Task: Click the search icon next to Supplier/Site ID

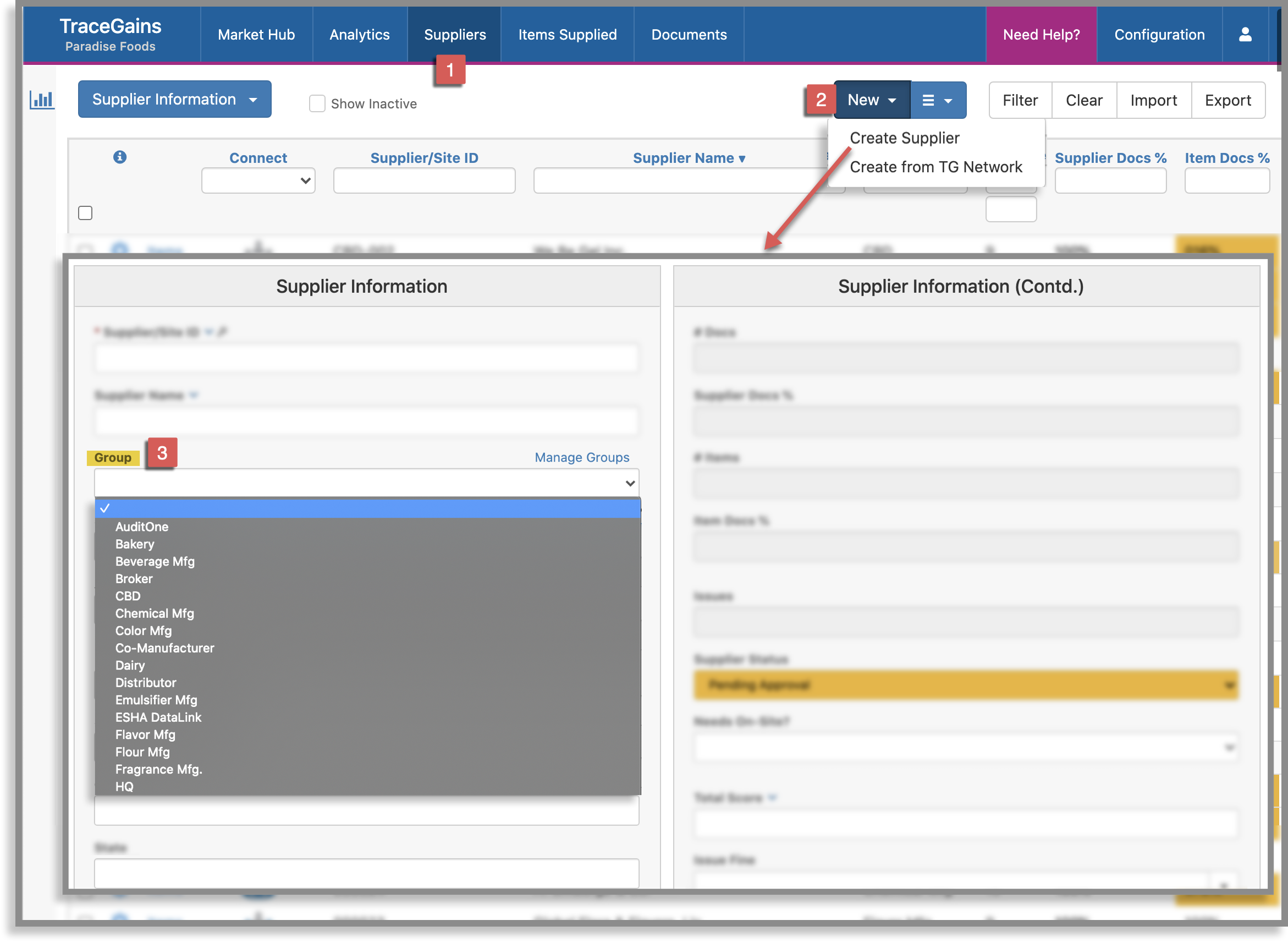Action: 222,331
